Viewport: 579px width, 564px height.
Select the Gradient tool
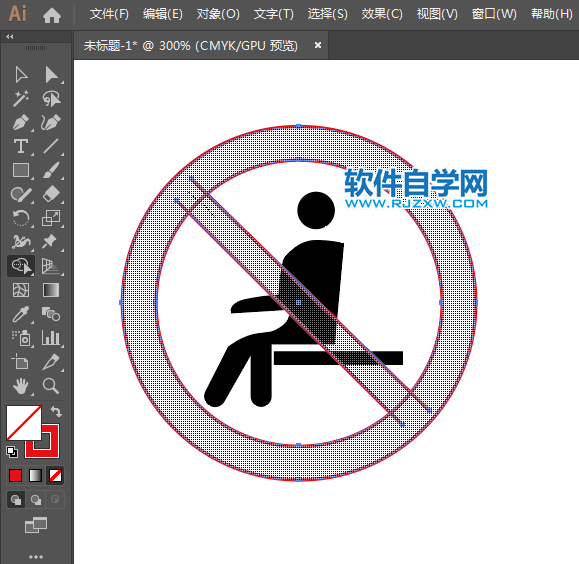(x=51, y=290)
